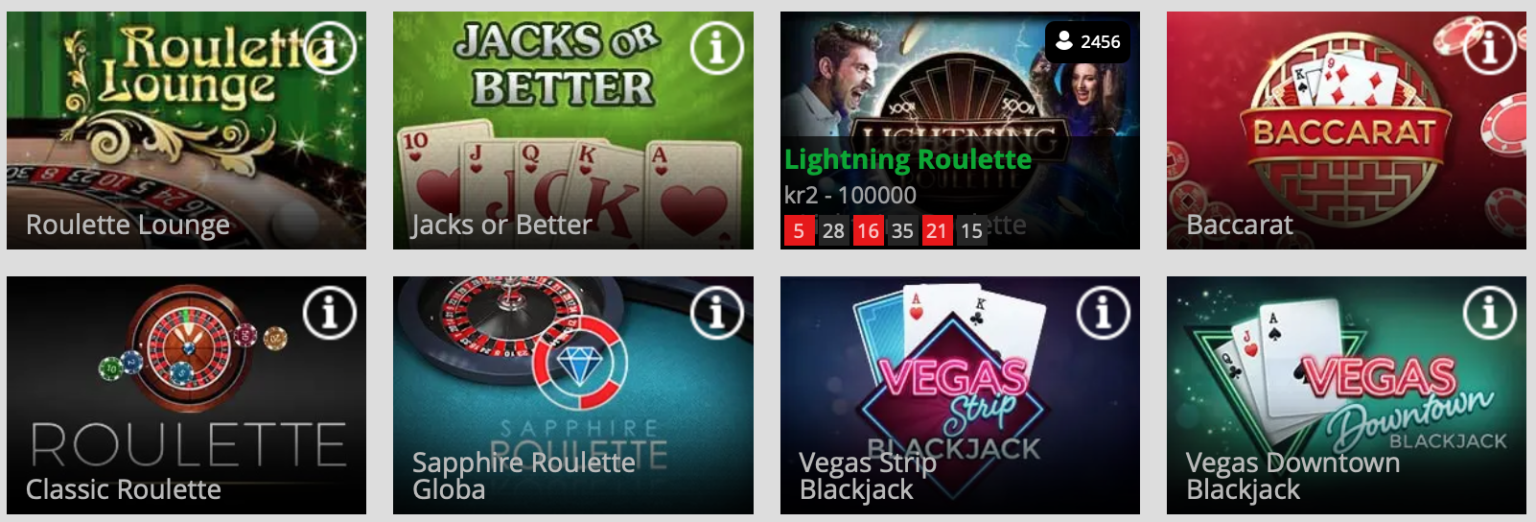Launch Sapphire Roulette Globa game tile

[x=573, y=395]
